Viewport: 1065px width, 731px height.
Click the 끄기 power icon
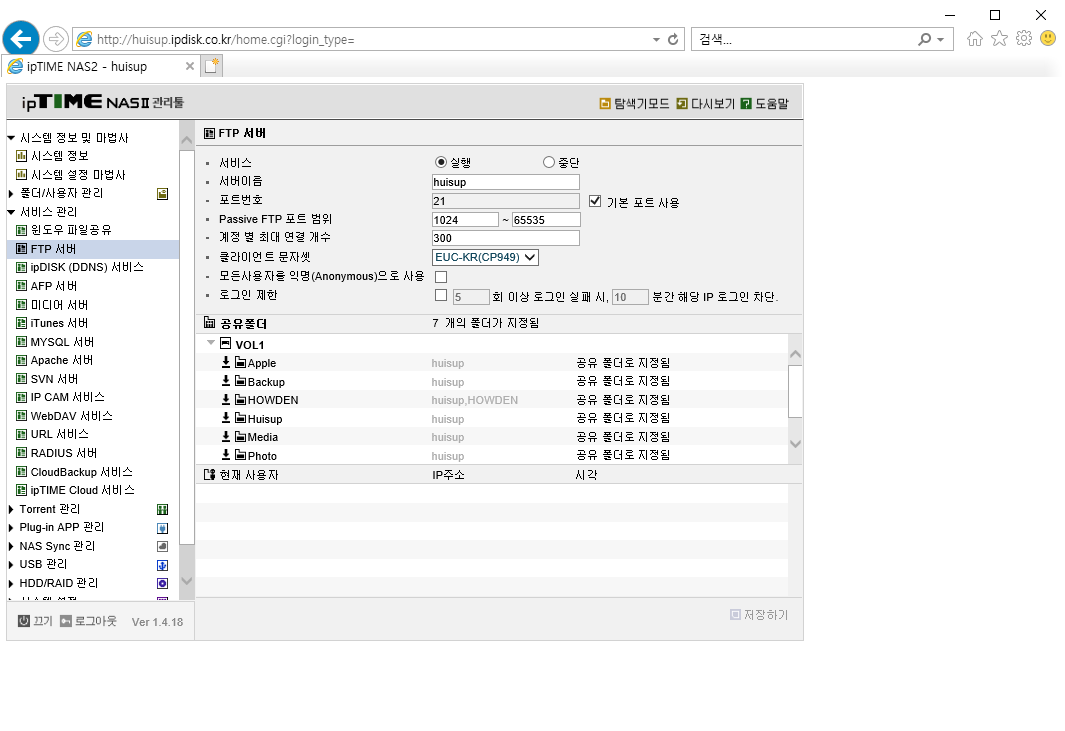(24, 620)
